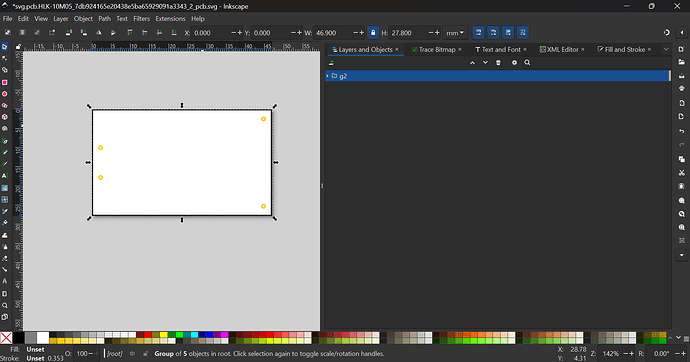The image size is (690, 362).
Task: Toggle the move patterns with object button
Action: point(523,33)
